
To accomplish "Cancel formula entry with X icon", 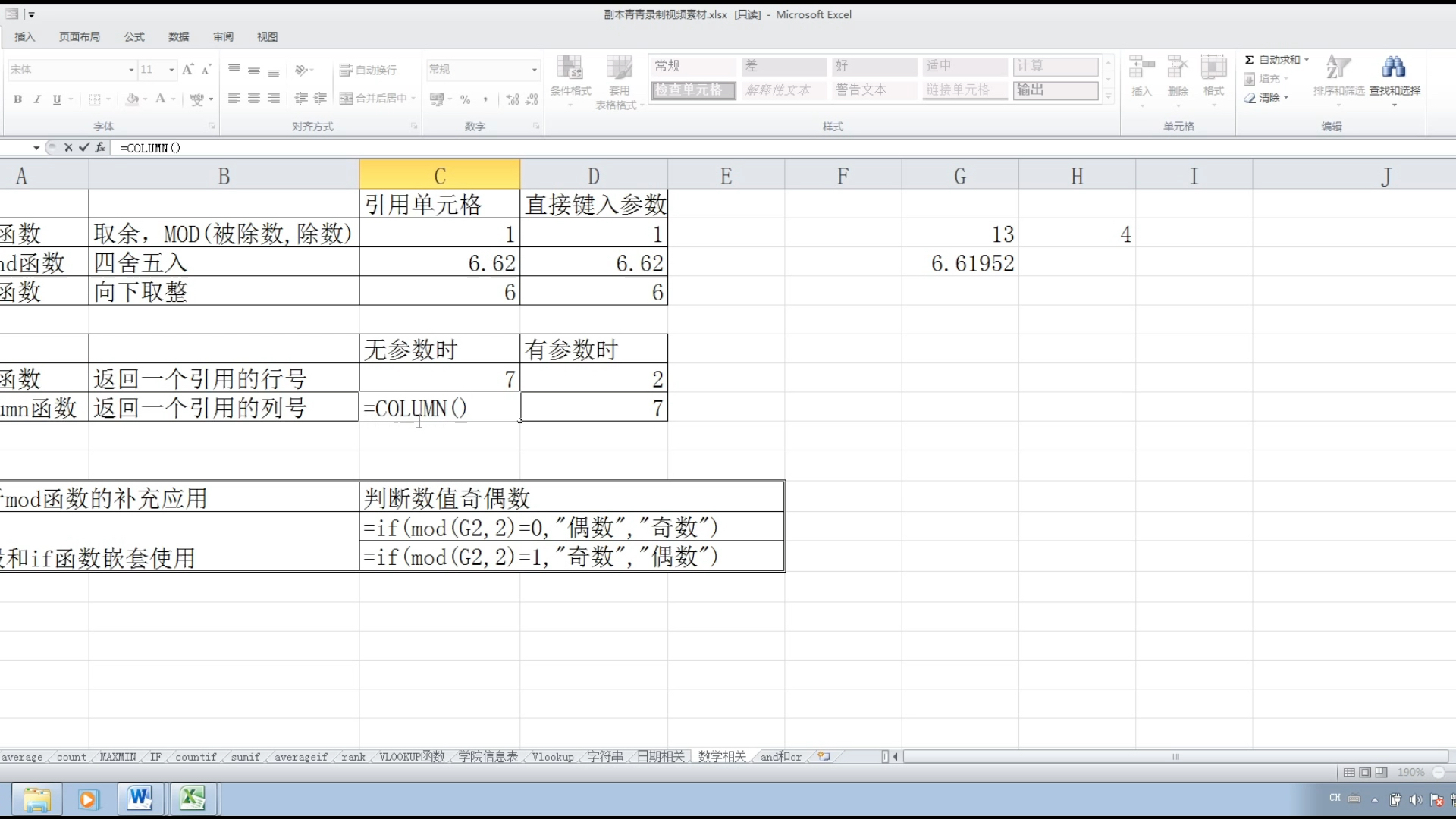I will click(x=68, y=148).
